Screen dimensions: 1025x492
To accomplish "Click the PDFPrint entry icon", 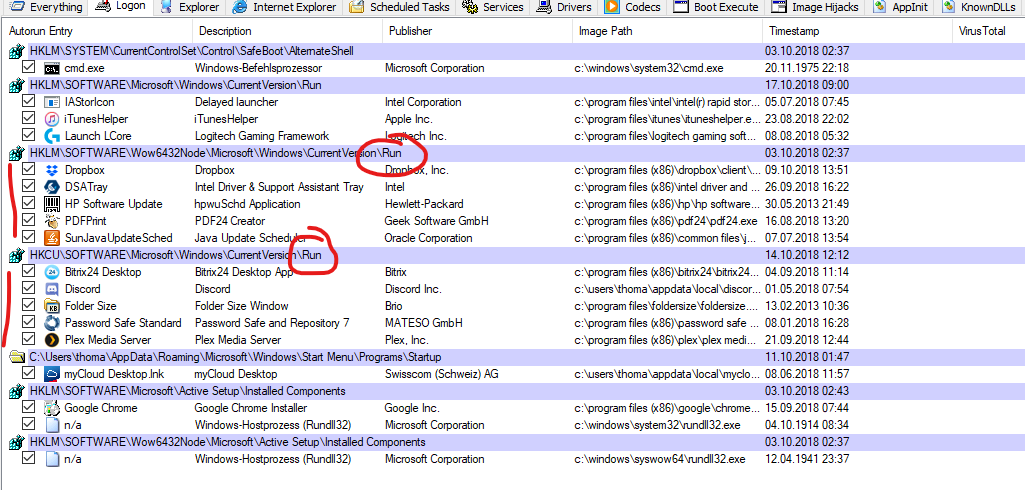I will (52, 221).
